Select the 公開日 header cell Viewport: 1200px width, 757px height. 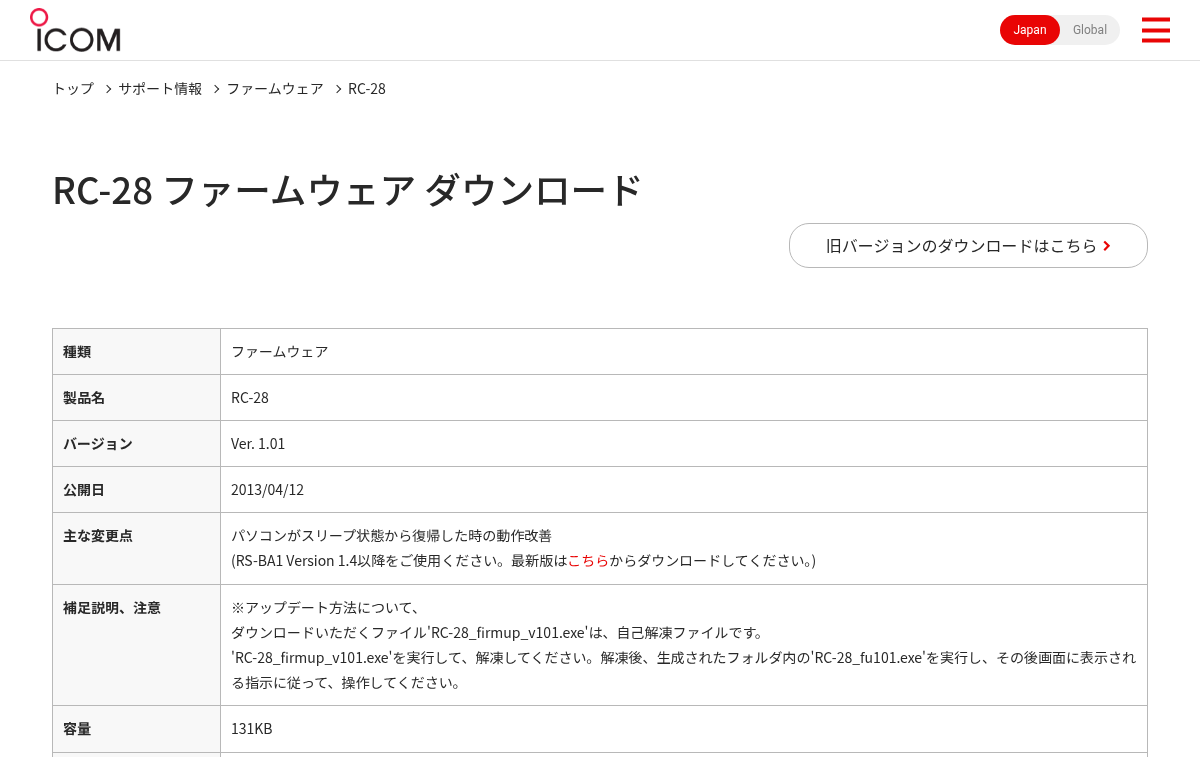pyautogui.click(x=136, y=490)
